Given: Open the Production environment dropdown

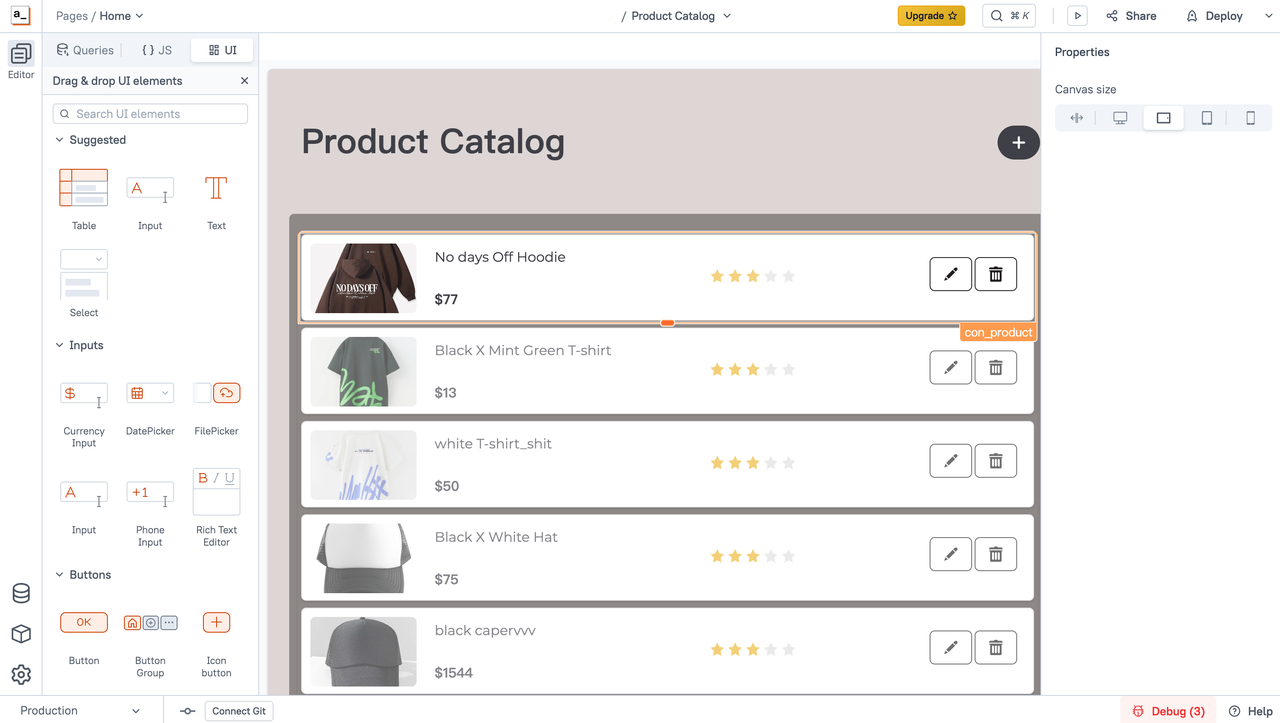Looking at the screenshot, I should pos(80,711).
